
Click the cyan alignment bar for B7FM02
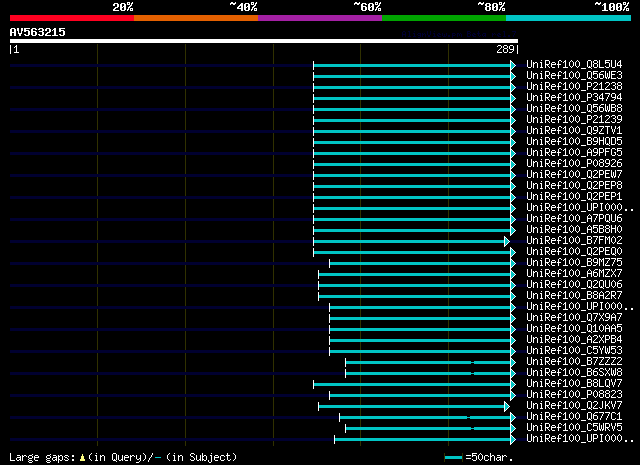tap(409, 242)
